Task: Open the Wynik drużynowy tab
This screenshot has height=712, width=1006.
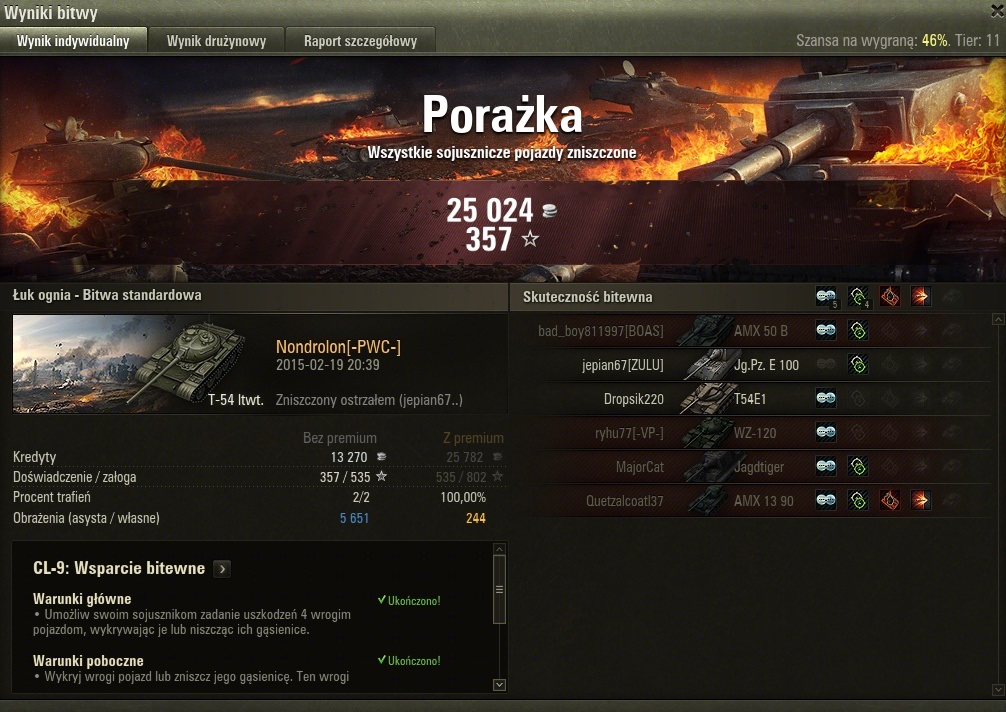Action: click(x=216, y=41)
